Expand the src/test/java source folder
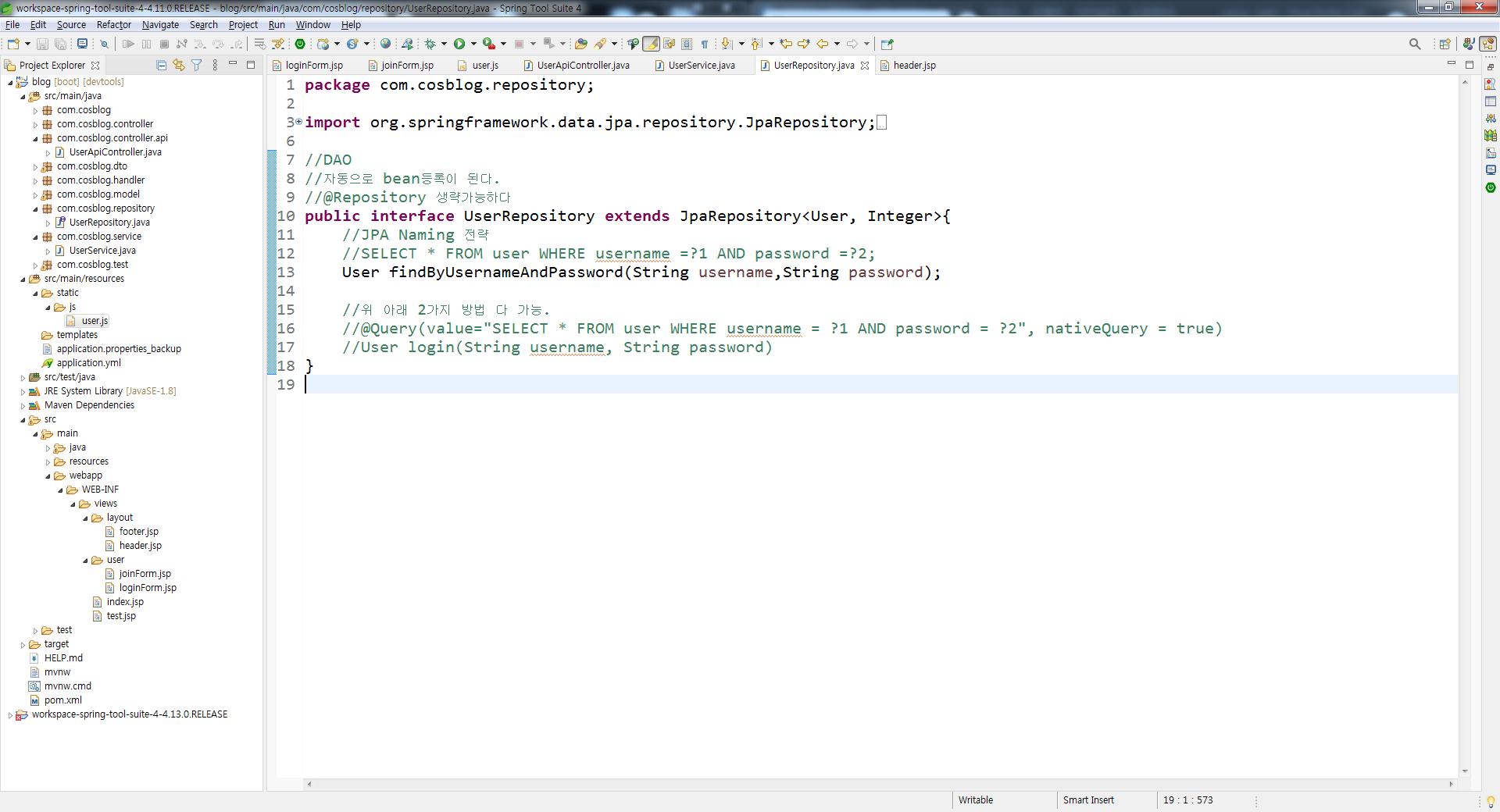 click(23, 378)
